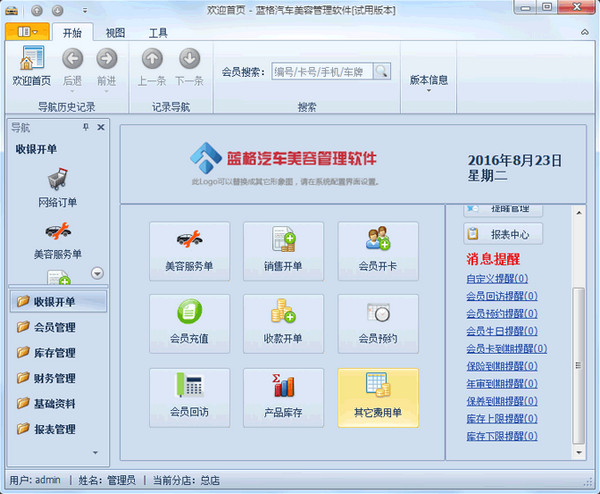Expand more navigation items with round arrow button
This screenshot has width=600, height=494.
(97, 273)
